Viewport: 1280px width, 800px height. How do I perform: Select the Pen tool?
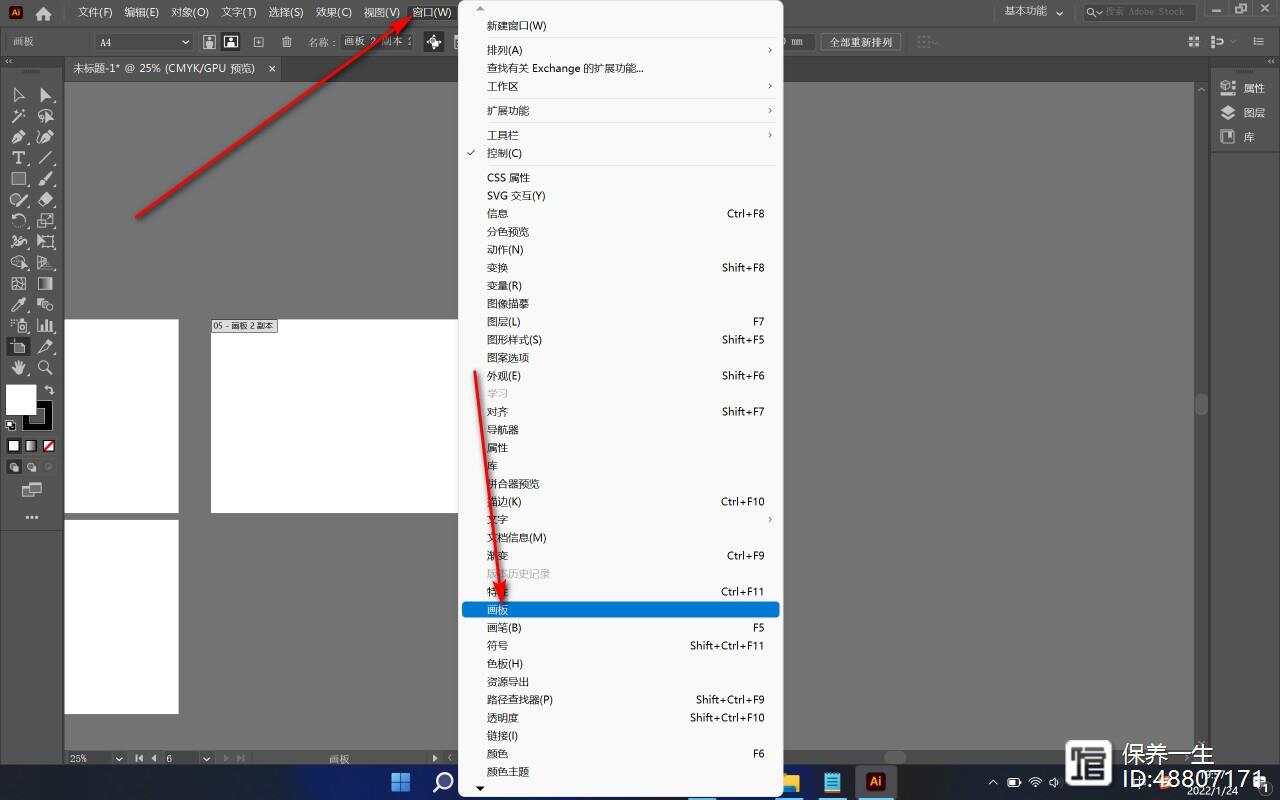[19, 137]
